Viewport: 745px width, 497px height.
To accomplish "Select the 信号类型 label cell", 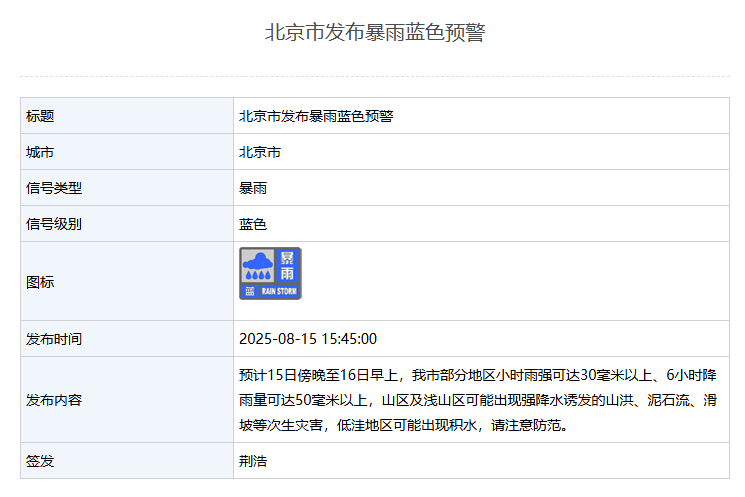I will point(54,188).
